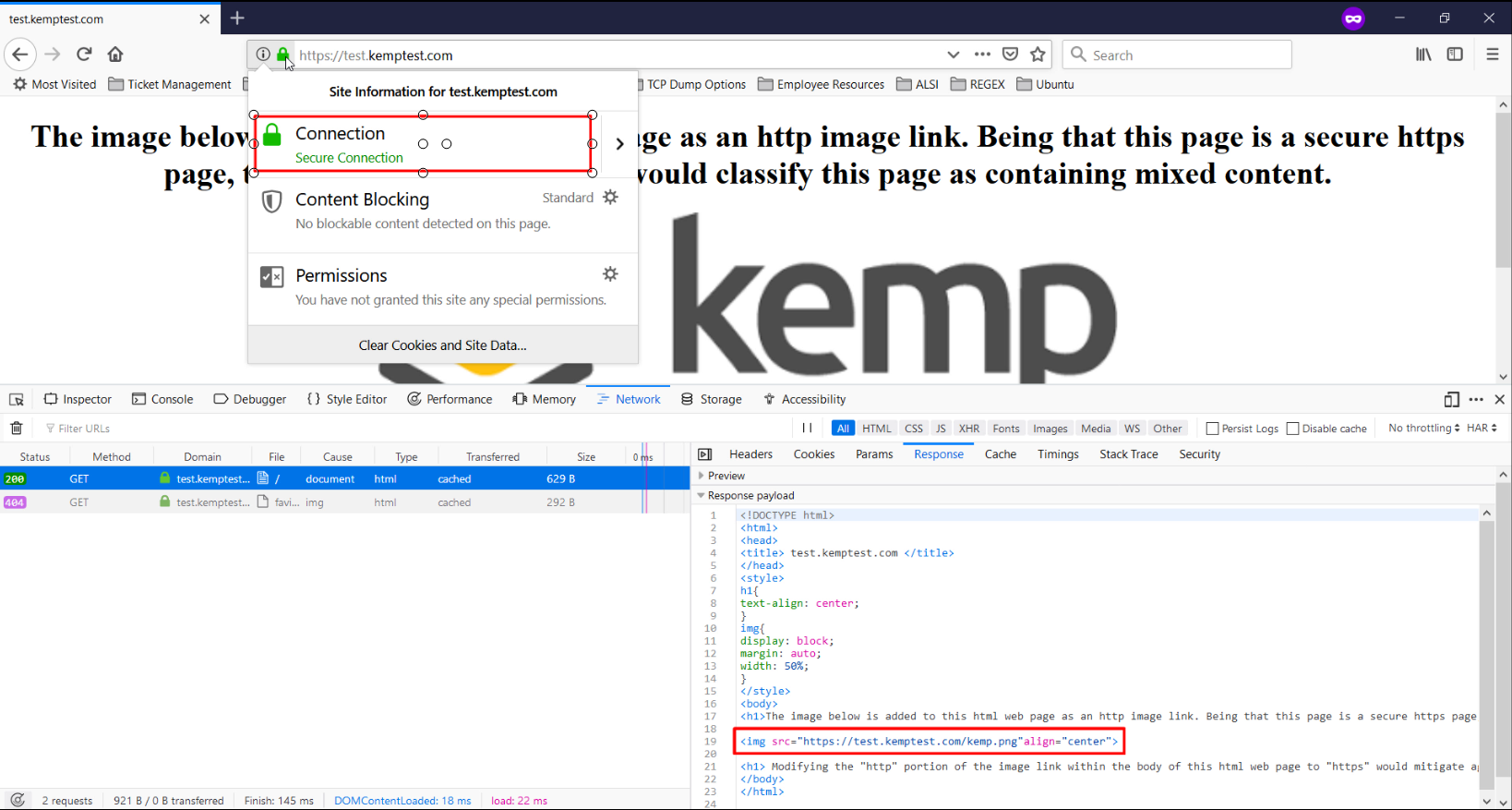Open the Employee Resources bookmark folder
Image resolution: width=1512 pixels, height=810 pixels.
click(822, 84)
